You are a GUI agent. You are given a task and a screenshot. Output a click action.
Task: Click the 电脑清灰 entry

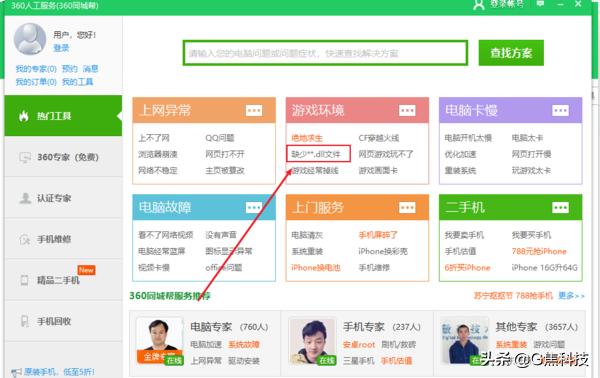coord(307,235)
